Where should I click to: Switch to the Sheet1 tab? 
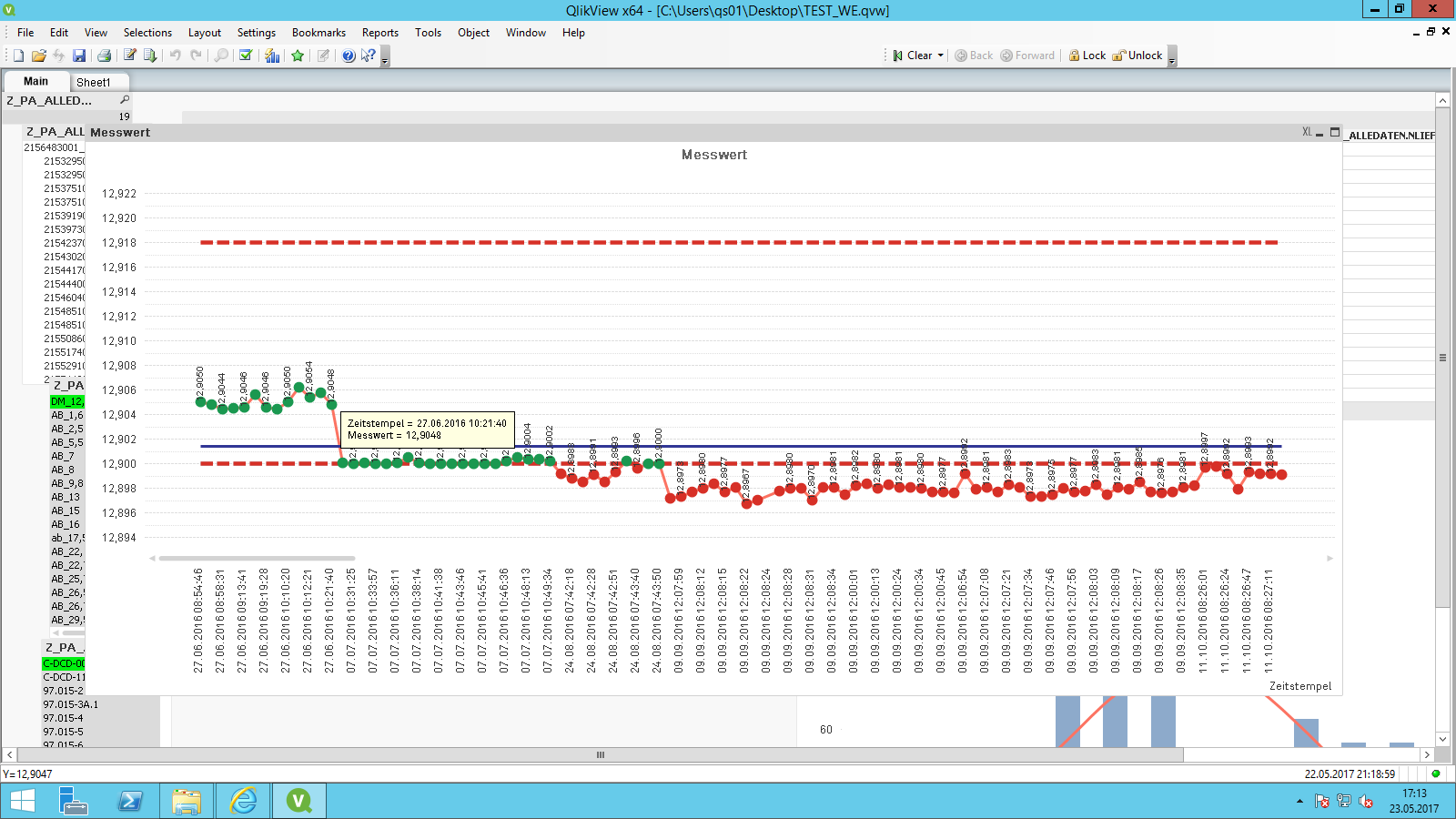click(x=93, y=82)
